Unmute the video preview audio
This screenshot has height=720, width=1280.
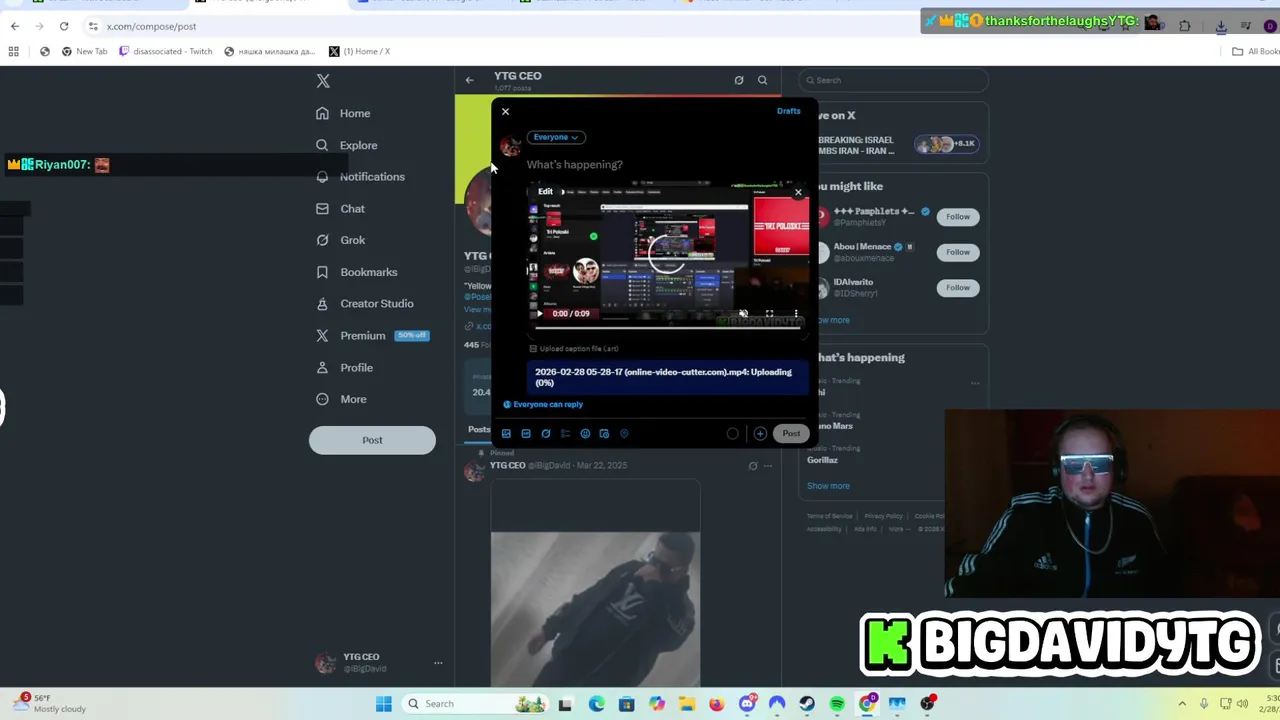(x=743, y=314)
